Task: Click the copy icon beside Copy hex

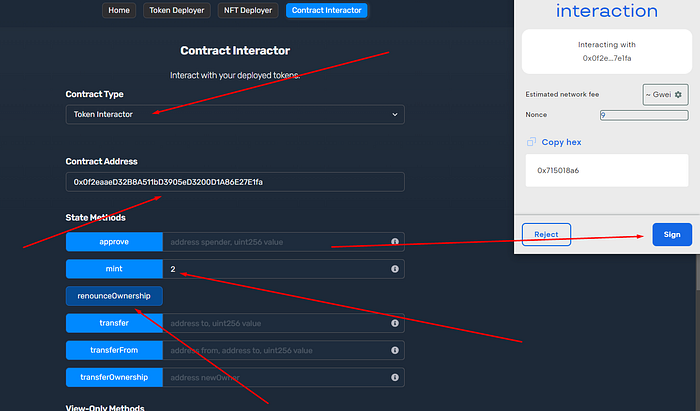Action: 531,142
